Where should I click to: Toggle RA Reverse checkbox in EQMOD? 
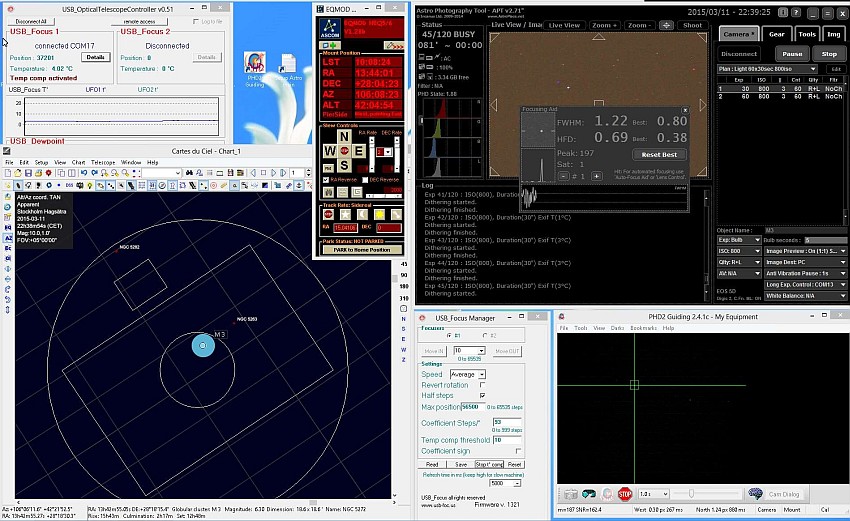pyautogui.click(x=326, y=179)
